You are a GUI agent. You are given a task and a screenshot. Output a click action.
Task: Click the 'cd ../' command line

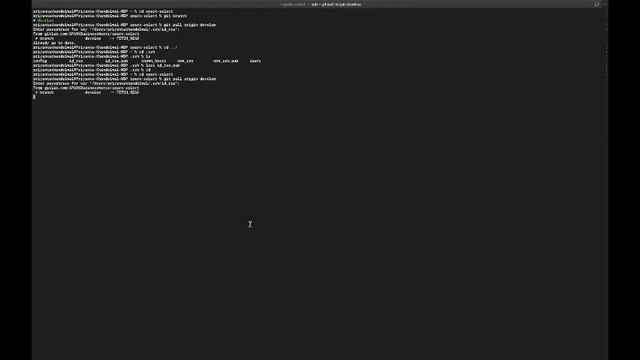105,47
